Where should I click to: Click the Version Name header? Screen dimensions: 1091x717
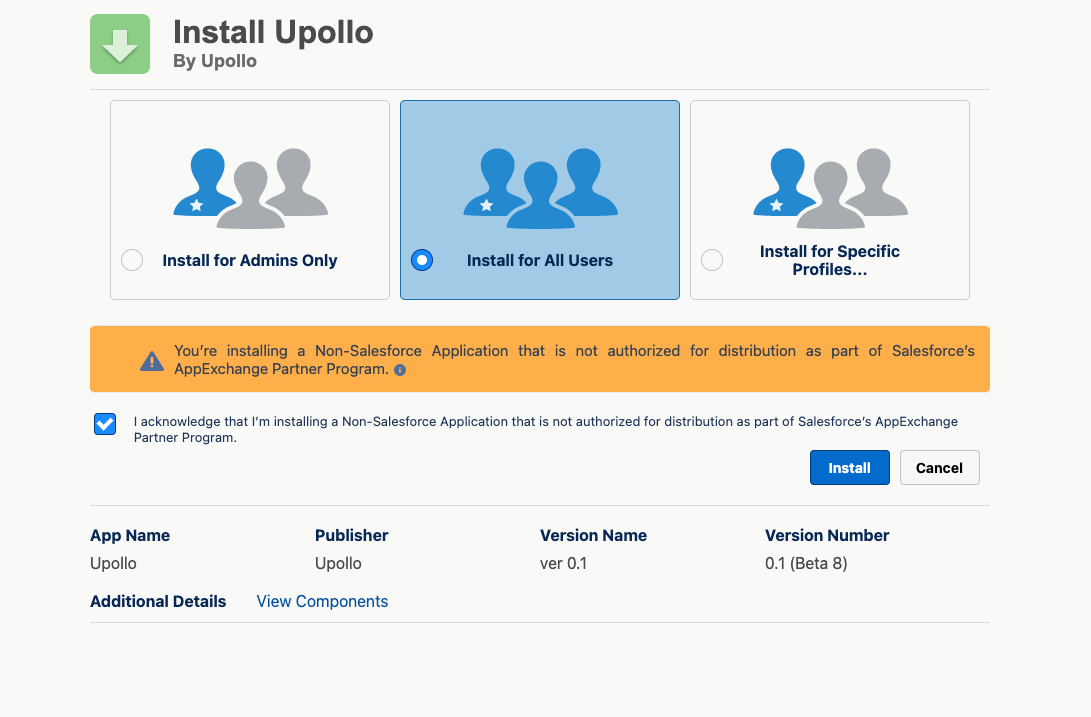click(594, 535)
